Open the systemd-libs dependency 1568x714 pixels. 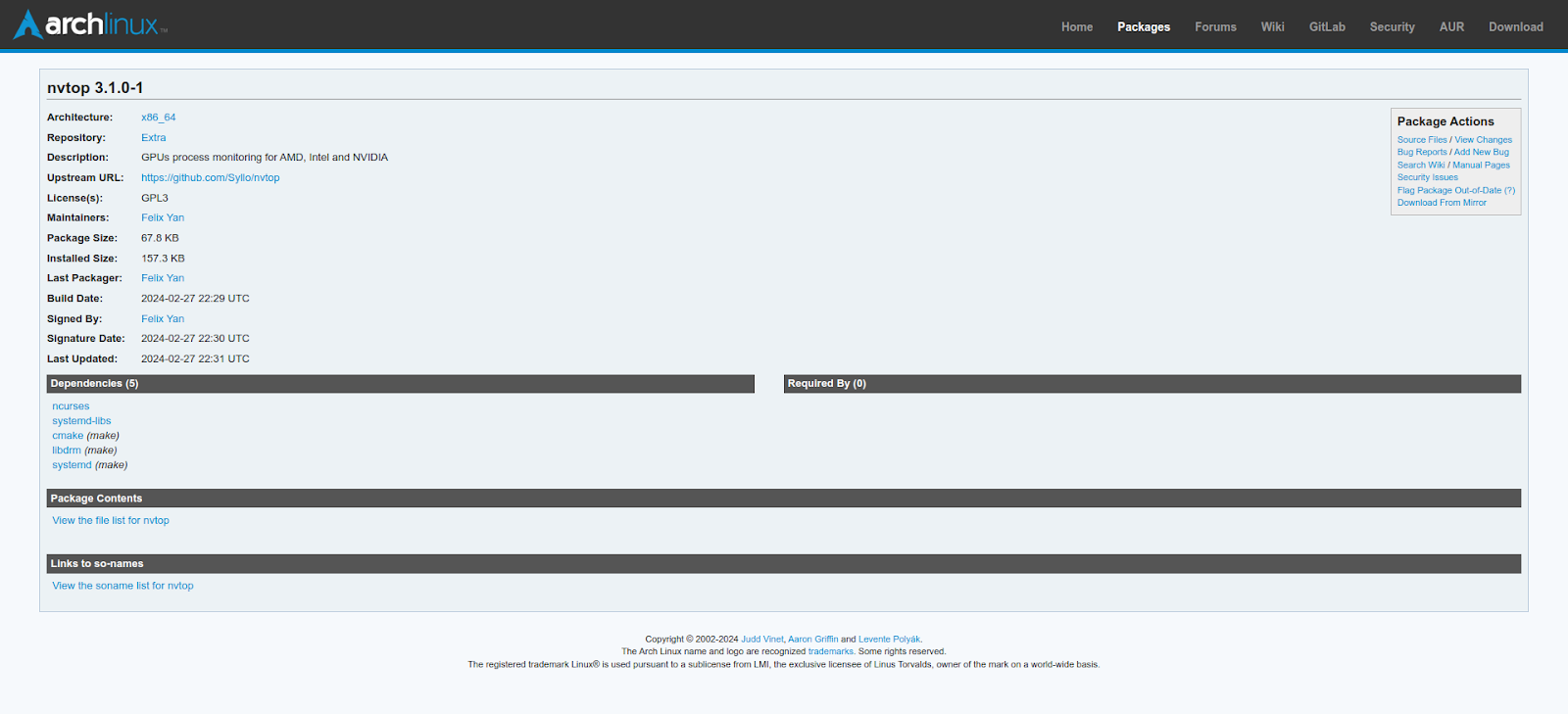click(x=81, y=421)
